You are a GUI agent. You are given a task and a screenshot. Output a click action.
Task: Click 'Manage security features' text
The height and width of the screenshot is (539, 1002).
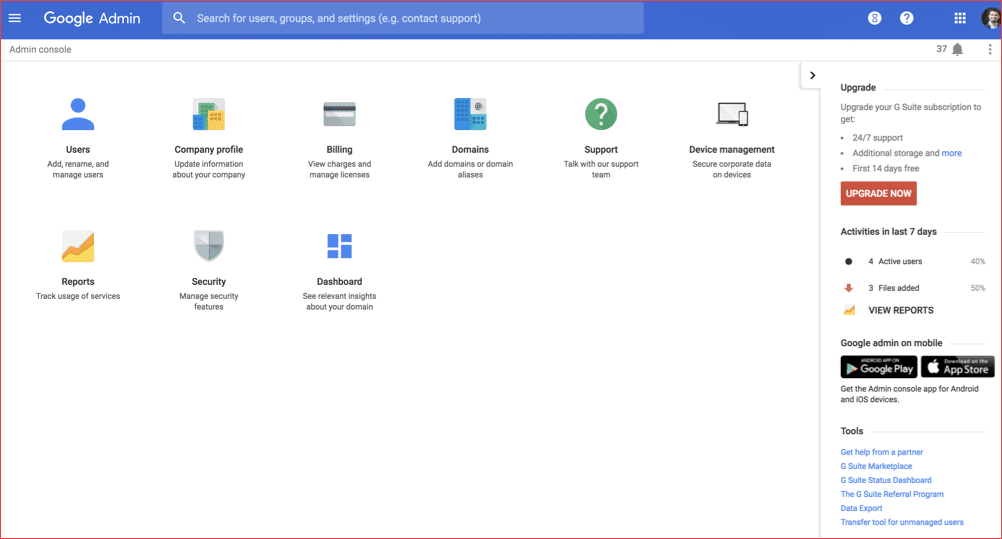(x=209, y=301)
